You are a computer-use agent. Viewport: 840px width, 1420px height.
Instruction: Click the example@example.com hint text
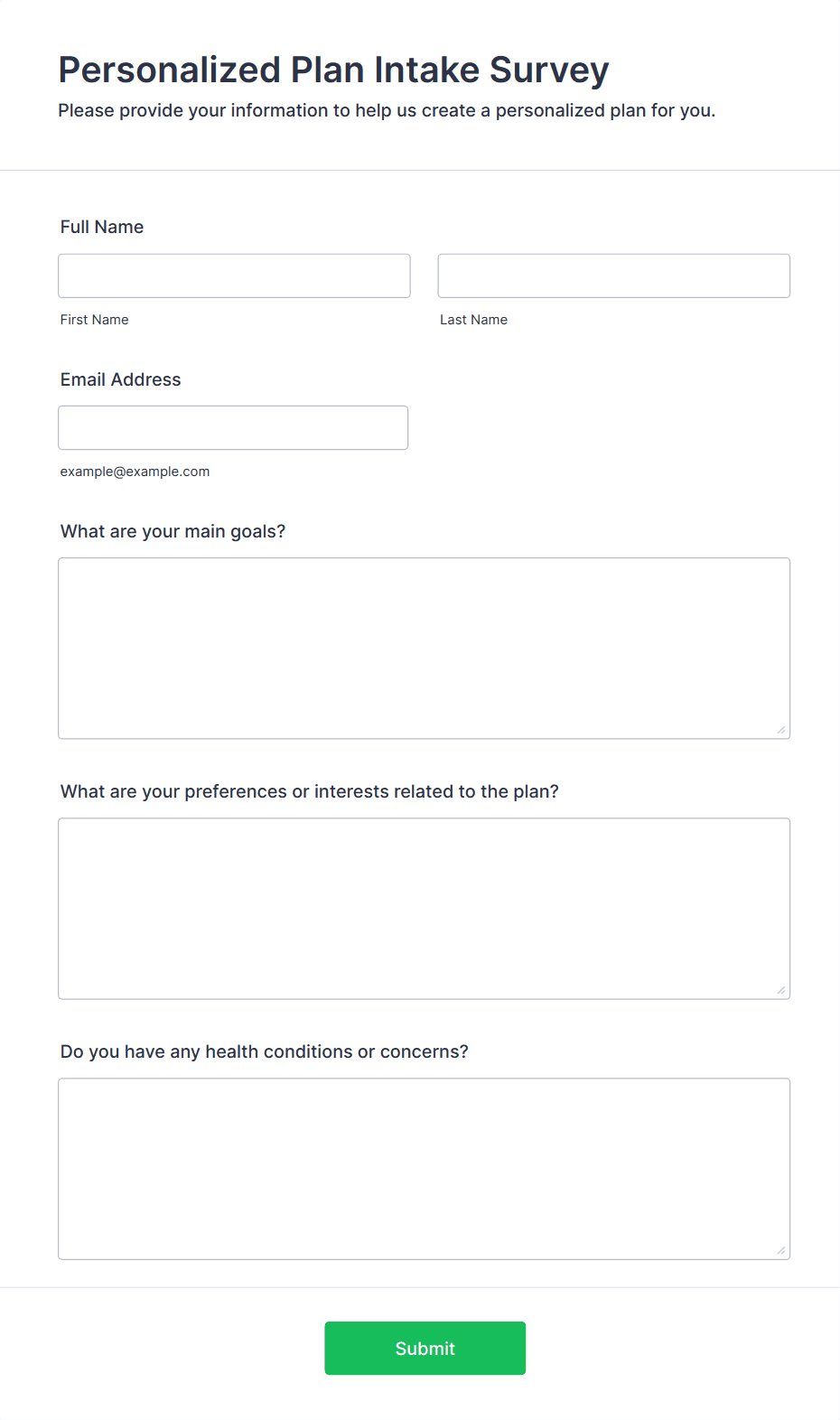135,472
